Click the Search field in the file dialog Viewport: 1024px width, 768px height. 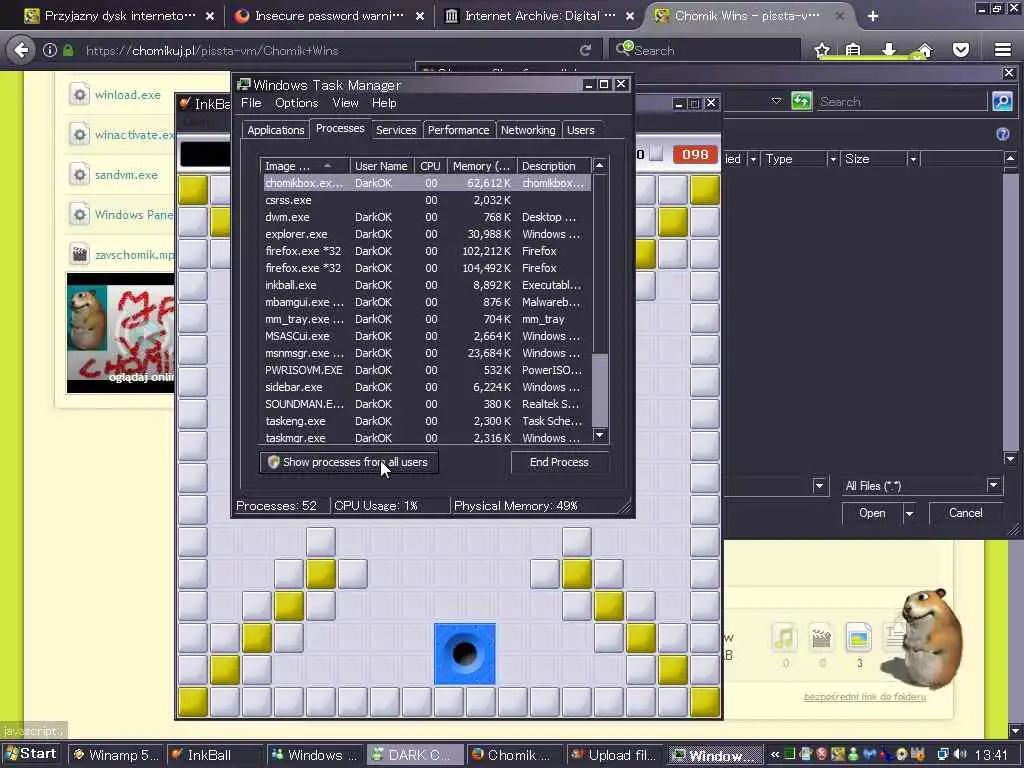pos(901,101)
